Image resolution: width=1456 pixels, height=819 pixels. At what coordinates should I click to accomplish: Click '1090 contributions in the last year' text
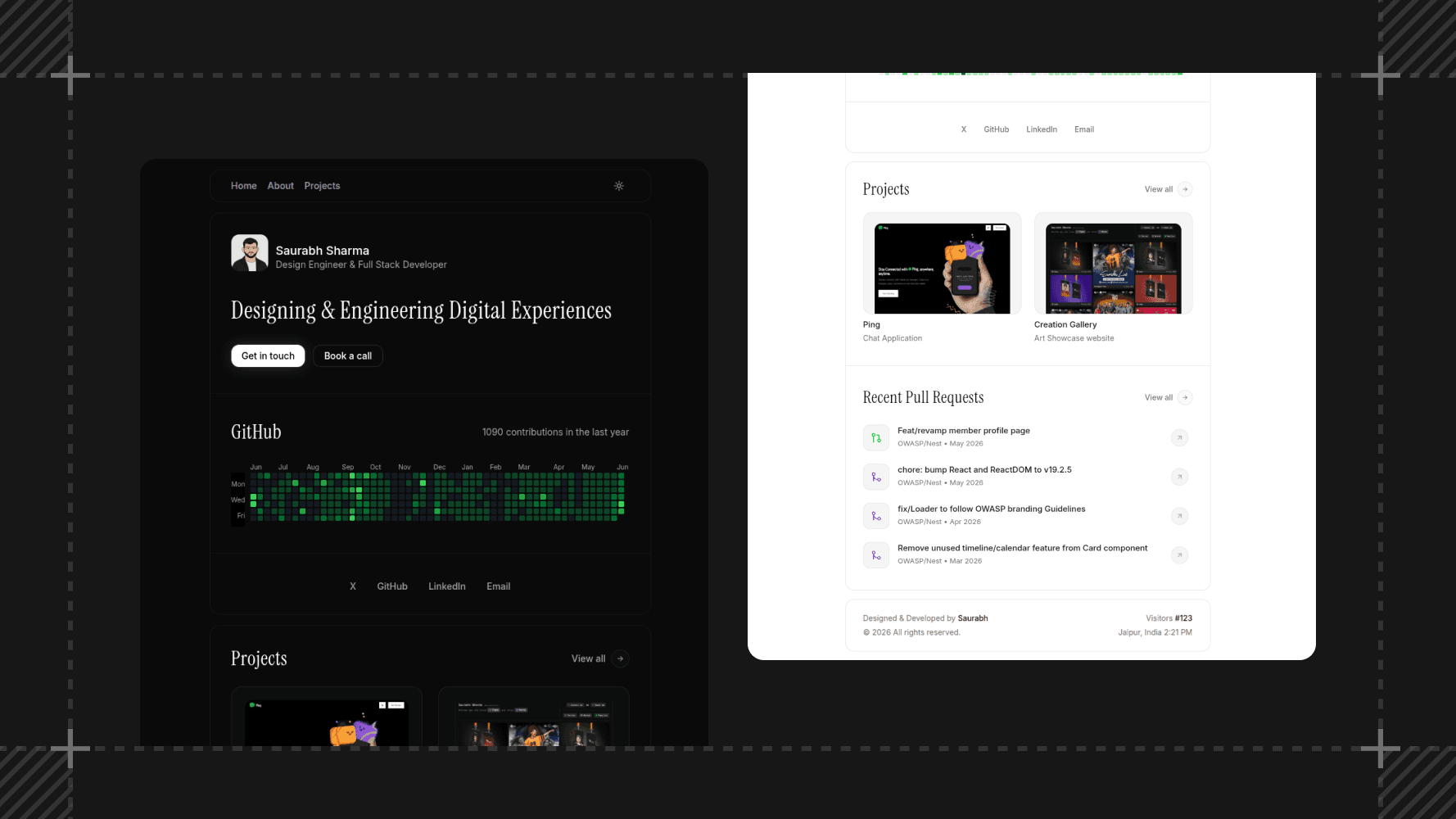click(x=555, y=432)
